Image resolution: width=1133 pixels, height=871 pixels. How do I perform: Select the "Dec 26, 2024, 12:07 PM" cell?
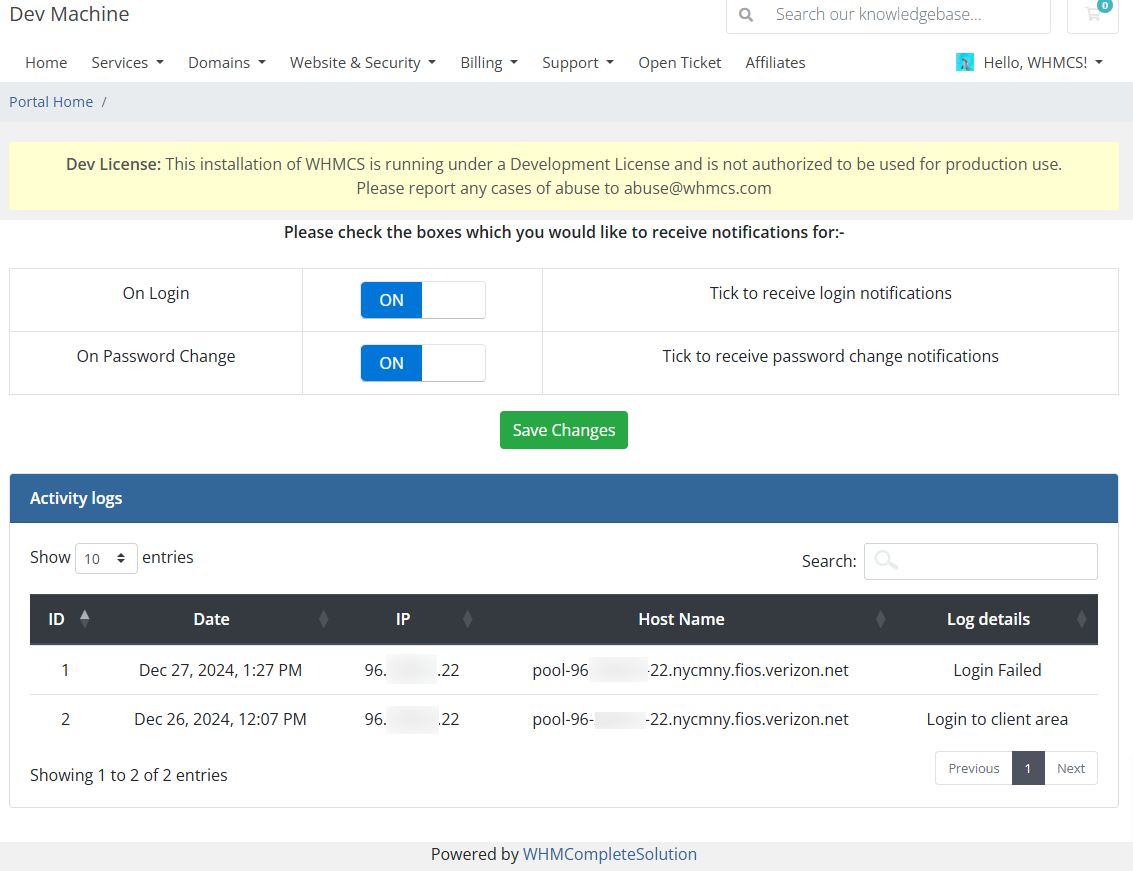click(220, 719)
